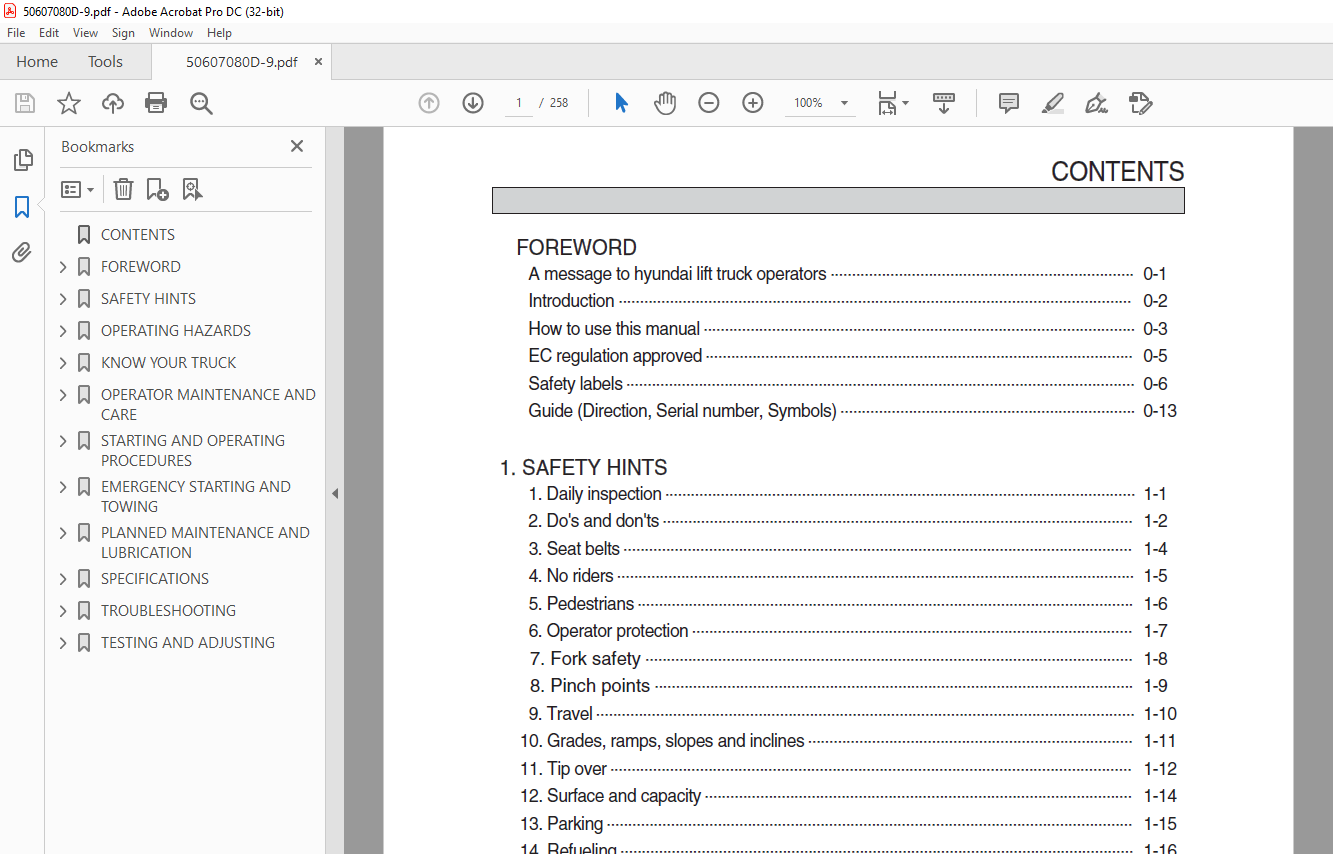Open the File menu
Viewport: 1333px width, 854px height.
pyautogui.click(x=16, y=33)
